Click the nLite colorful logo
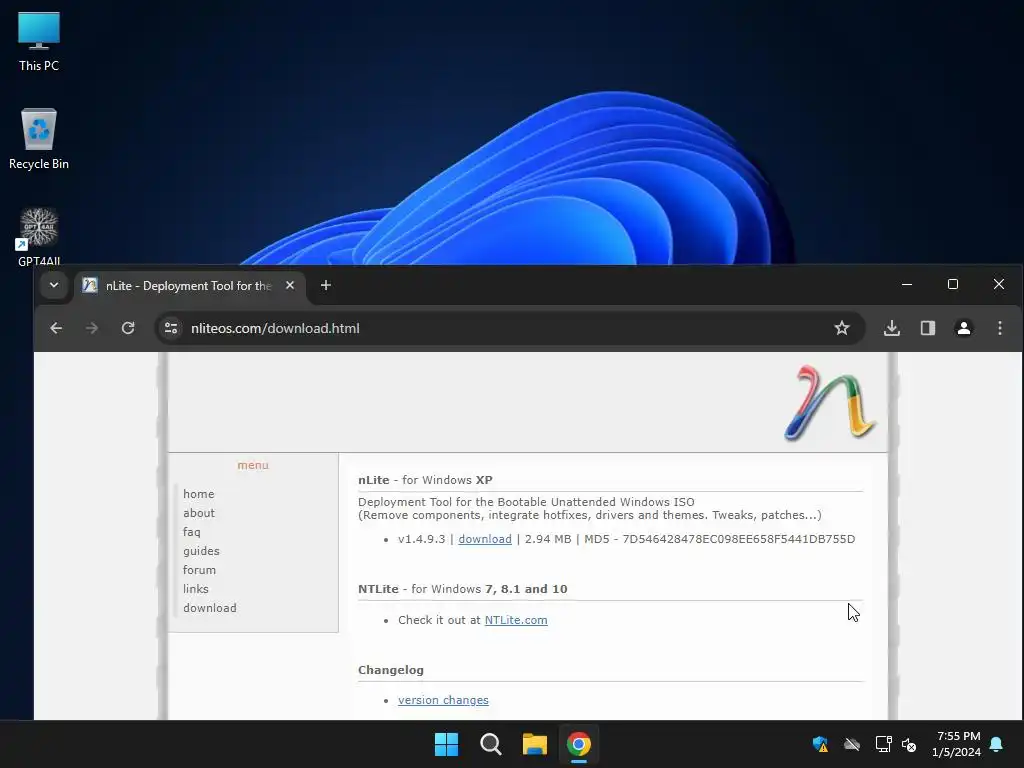The width and height of the screenshot is (1024, 768). (829, 403)
